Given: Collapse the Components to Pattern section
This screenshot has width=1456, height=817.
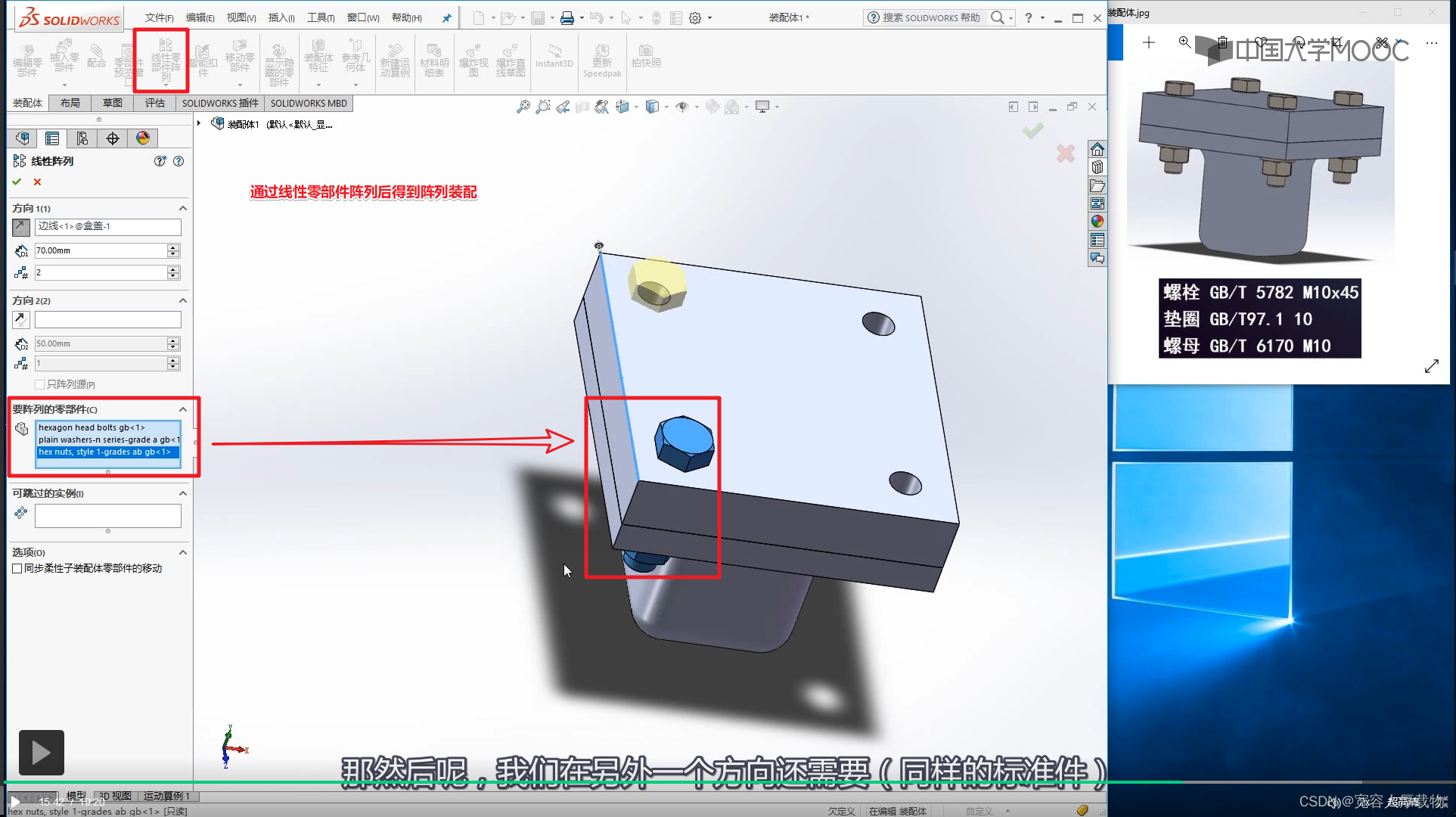Looking at the screenshot, I should tap(182, 409).
